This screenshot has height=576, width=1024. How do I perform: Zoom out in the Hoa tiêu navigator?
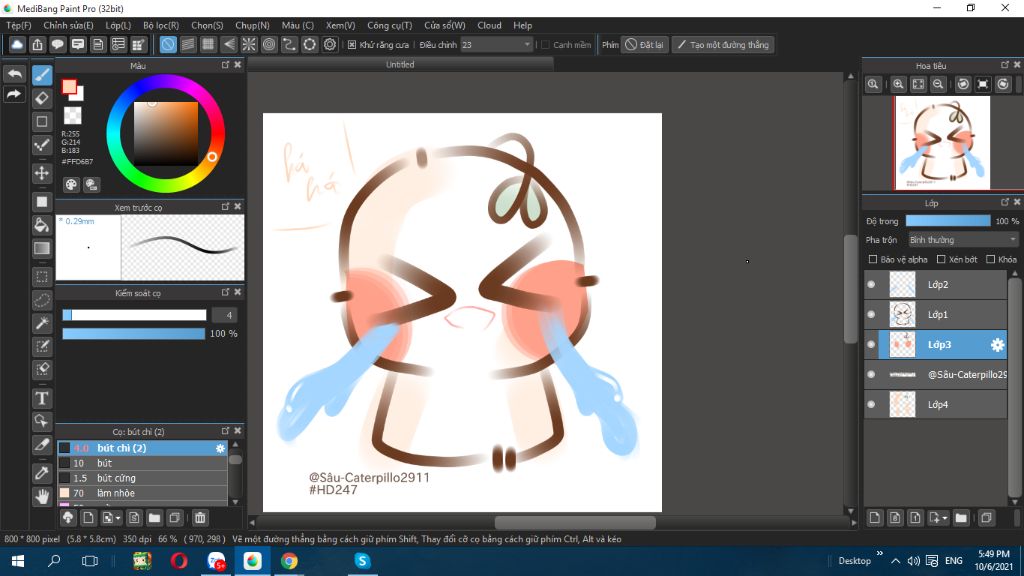click(x=938, y=84)
